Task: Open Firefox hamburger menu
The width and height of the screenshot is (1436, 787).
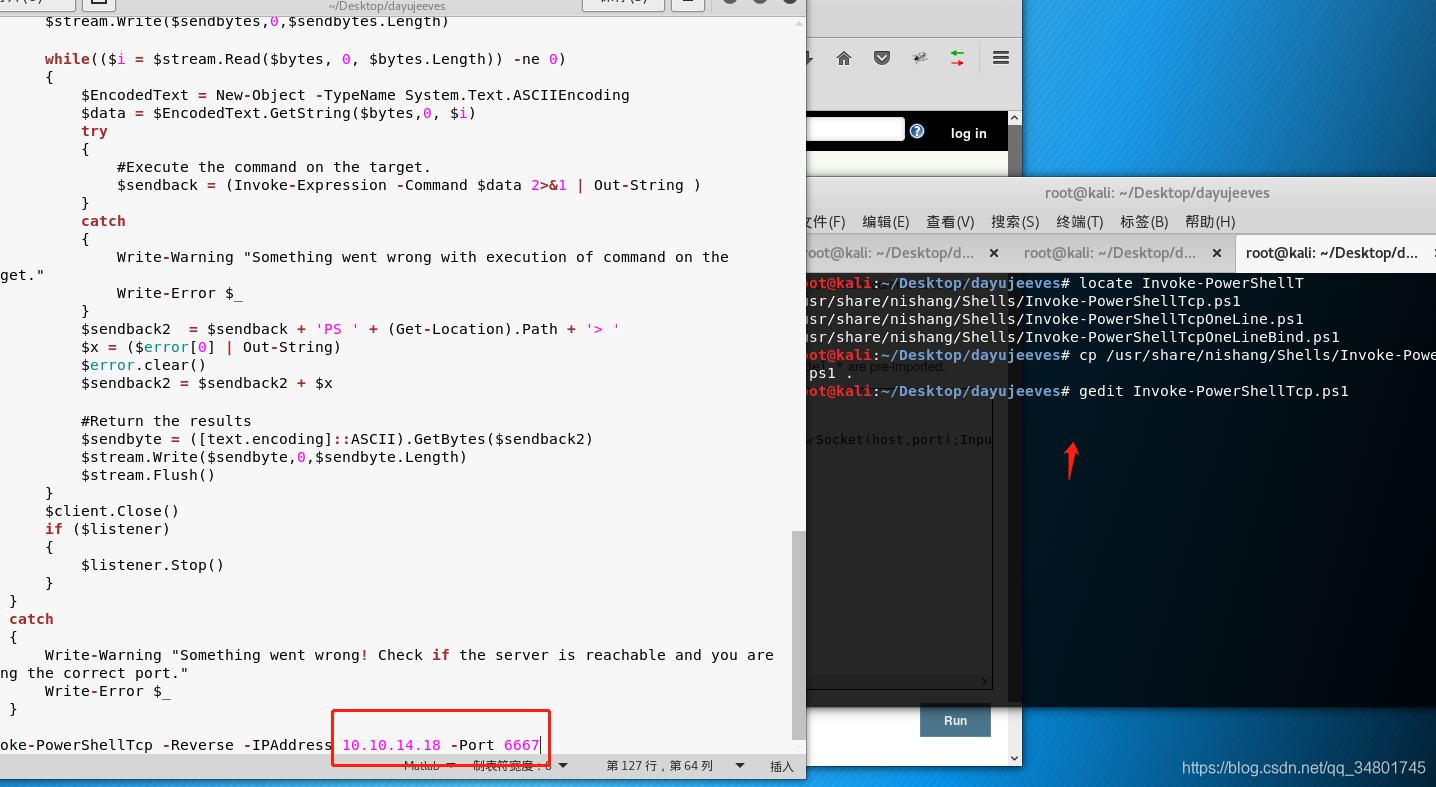Action: point(1001,58)
